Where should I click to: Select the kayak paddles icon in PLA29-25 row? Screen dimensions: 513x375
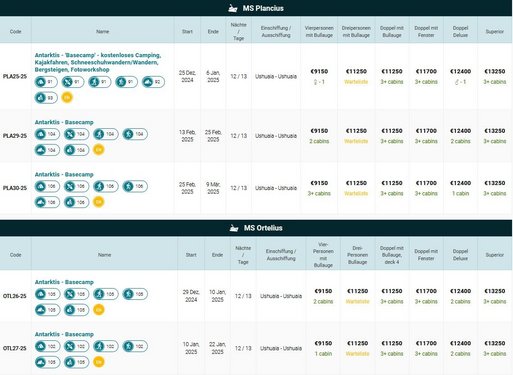tap(70, 134)
